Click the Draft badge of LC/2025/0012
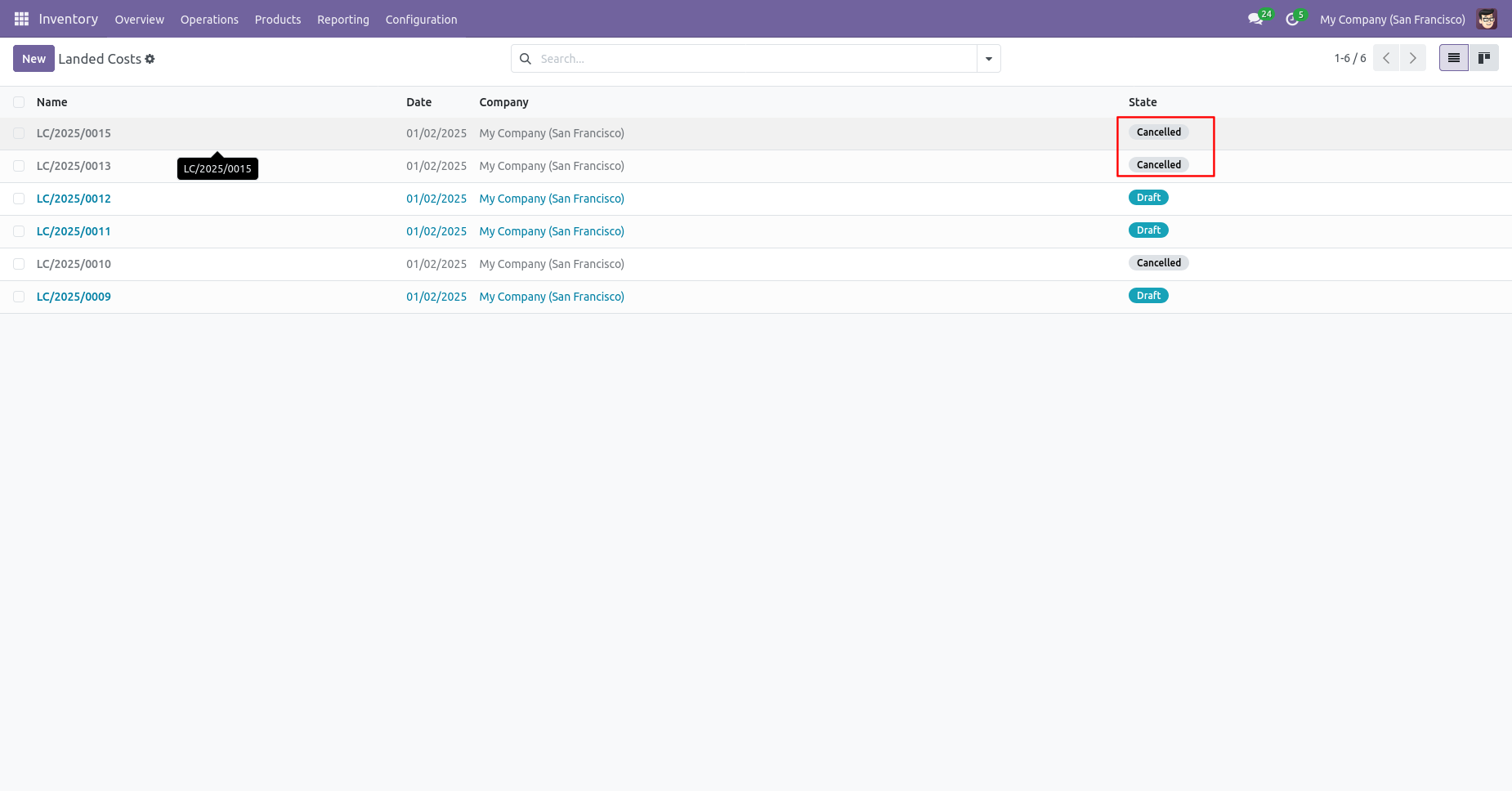This screenshot has width=1512, height=791. click(1148, 198)
